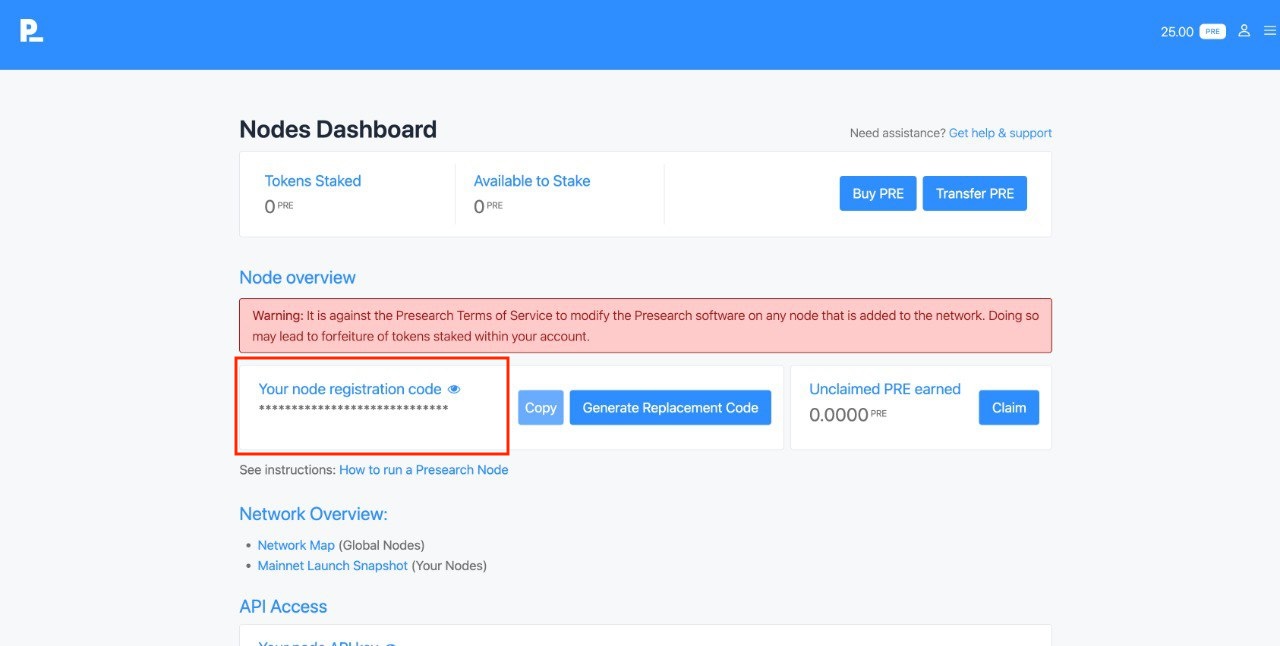1280x646 pixels.
Task: Click the Unclaimed PRE earned label
Action: coord(885,389)
